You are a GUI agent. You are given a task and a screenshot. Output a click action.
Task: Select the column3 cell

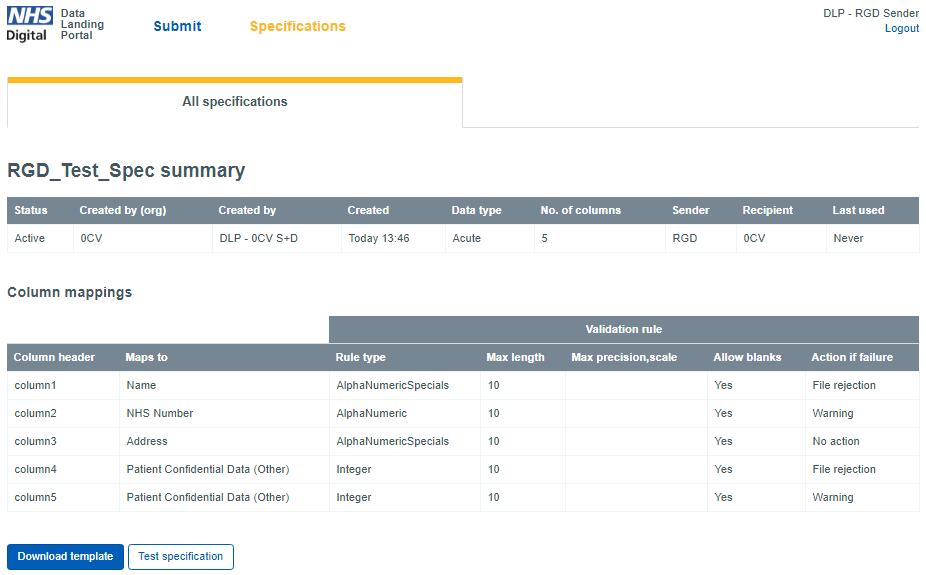point(63,442)
